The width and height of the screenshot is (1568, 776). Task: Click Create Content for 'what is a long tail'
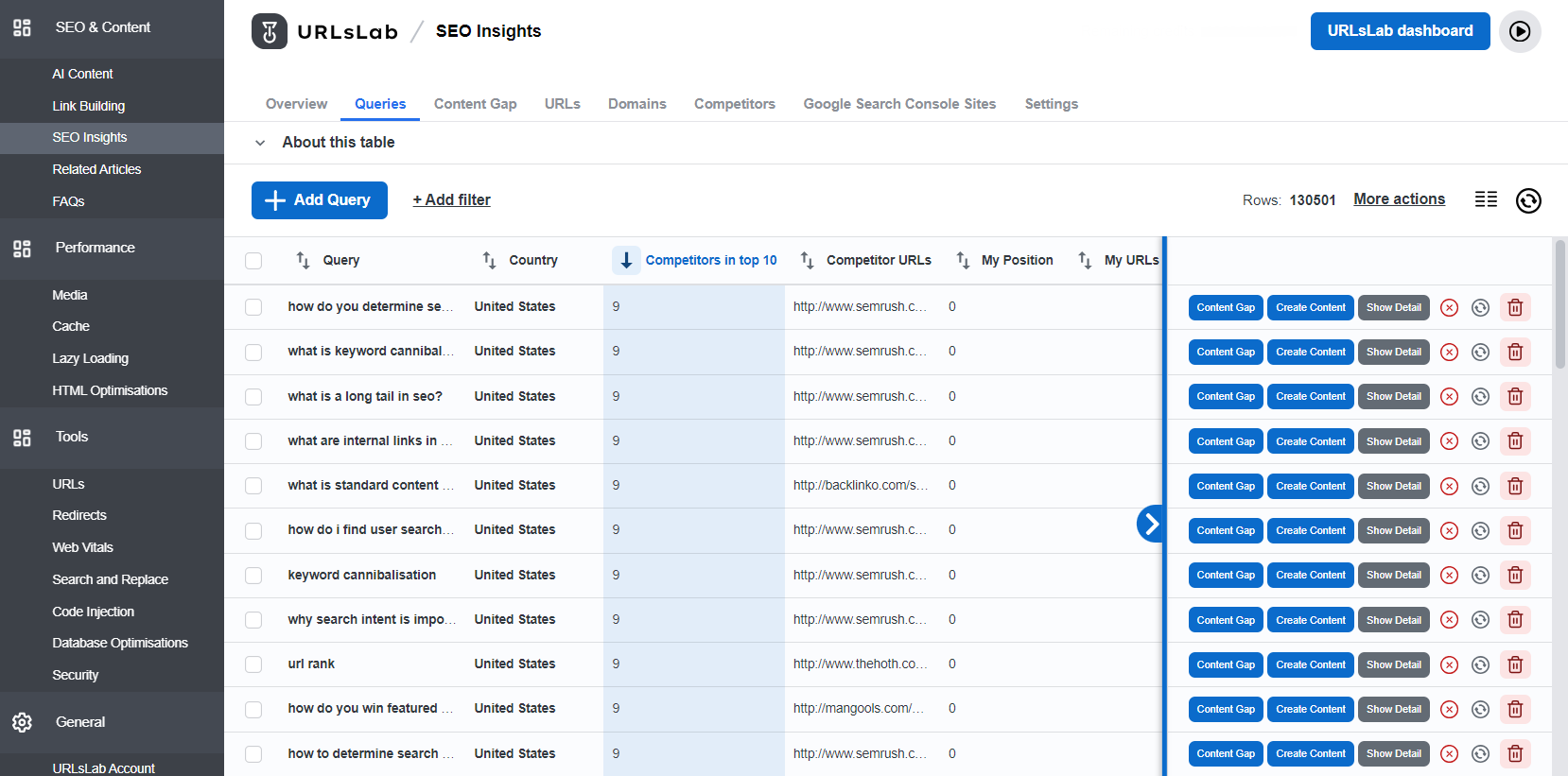click(x=1311, y=396)
